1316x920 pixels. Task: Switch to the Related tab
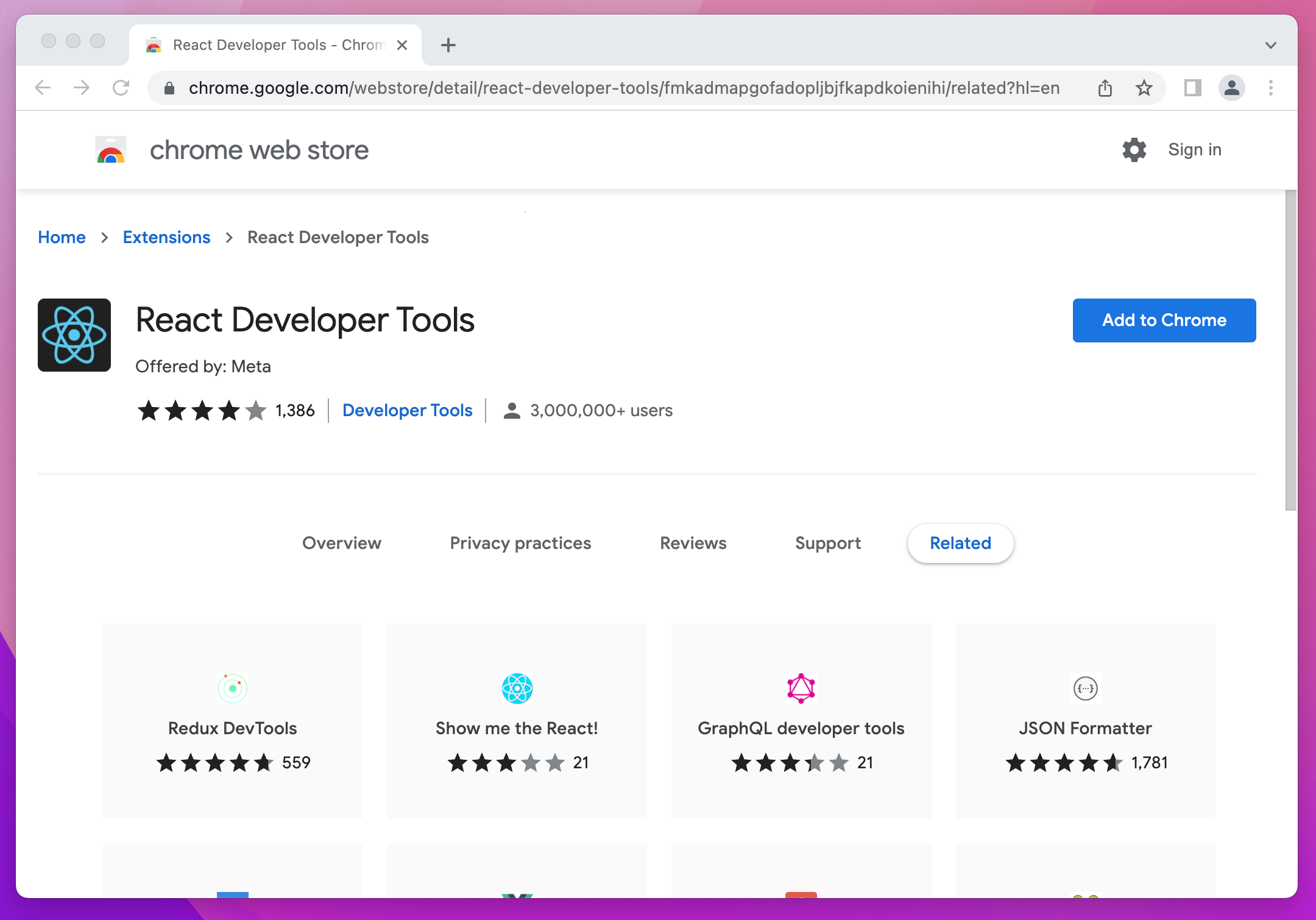960,543
